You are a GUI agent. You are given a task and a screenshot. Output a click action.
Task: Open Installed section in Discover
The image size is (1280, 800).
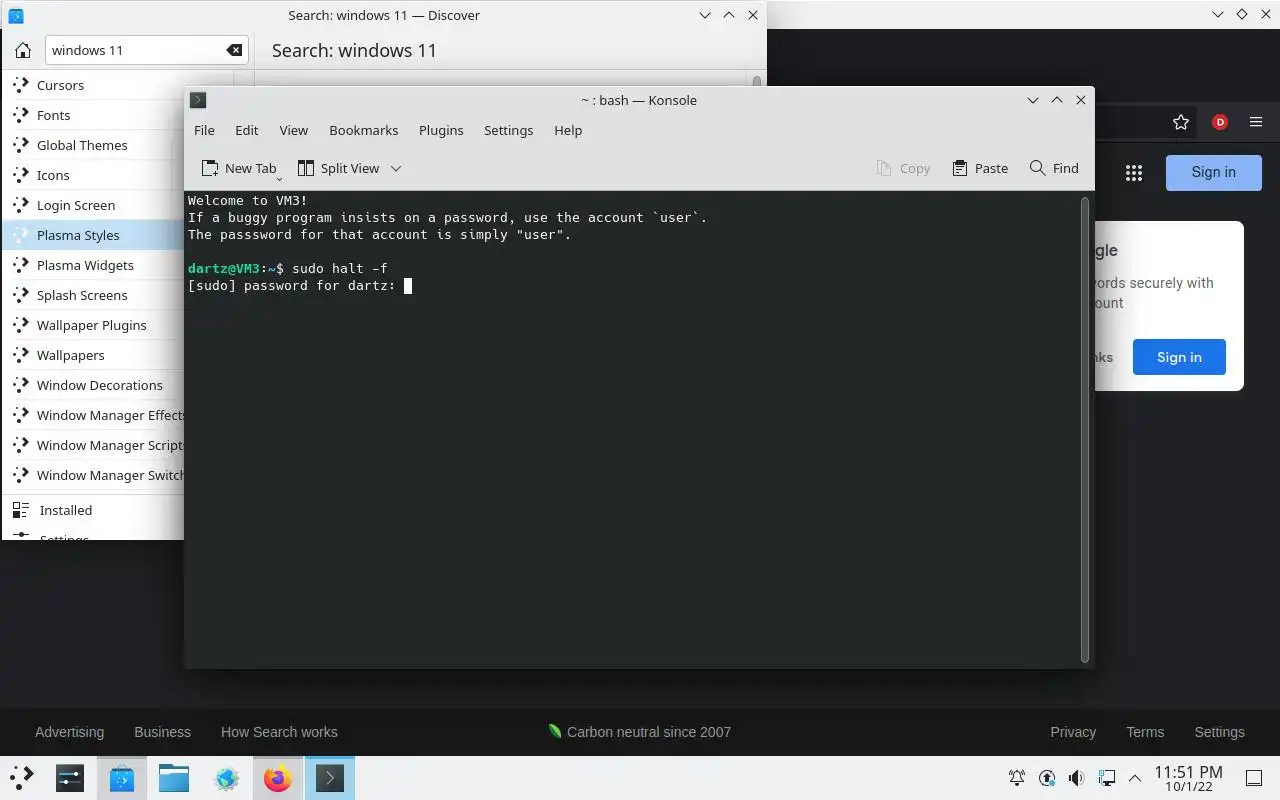[x=94, y=510]
